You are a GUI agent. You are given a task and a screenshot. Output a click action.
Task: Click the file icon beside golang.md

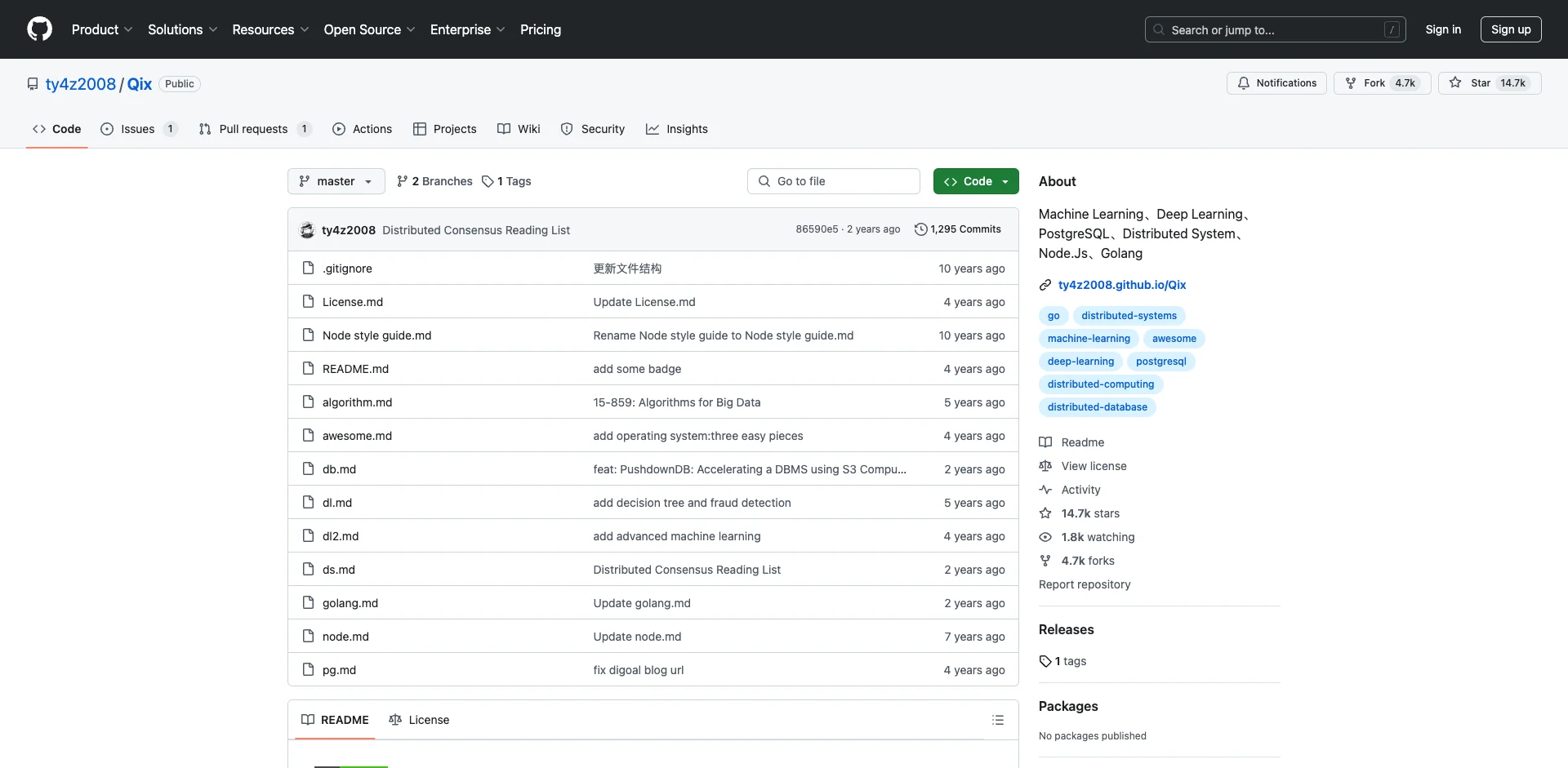pos(308,602)
